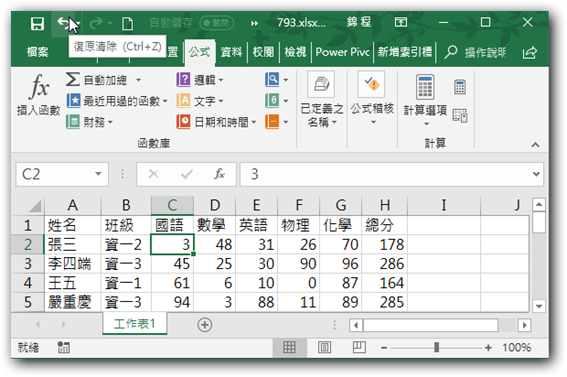Open the Name Box dropdown arrow
This screenshot has height=377, width=567.
pyautogui.click(x=98, y=174)
